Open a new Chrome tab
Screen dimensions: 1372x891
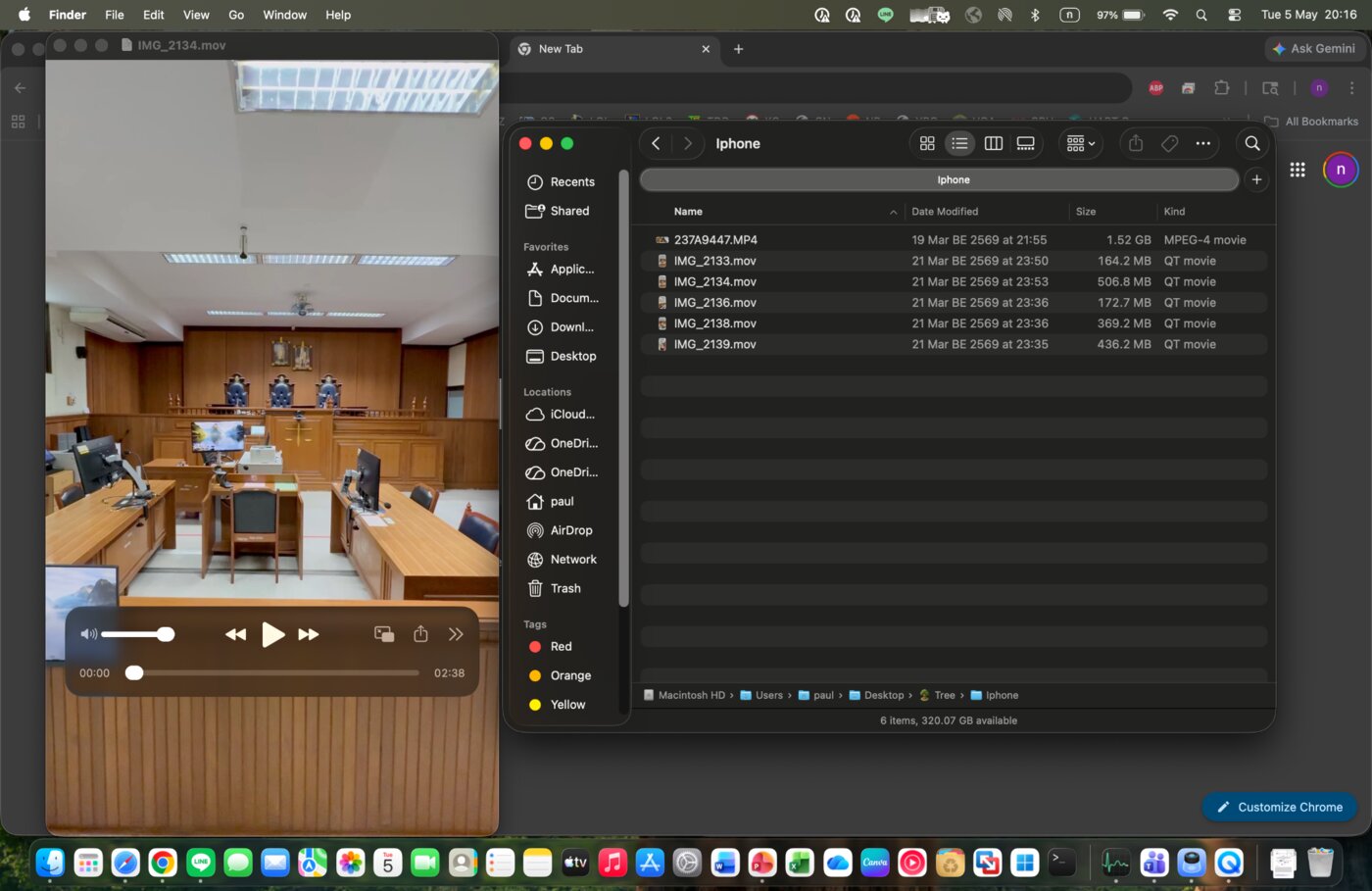(x=739, y=49)
